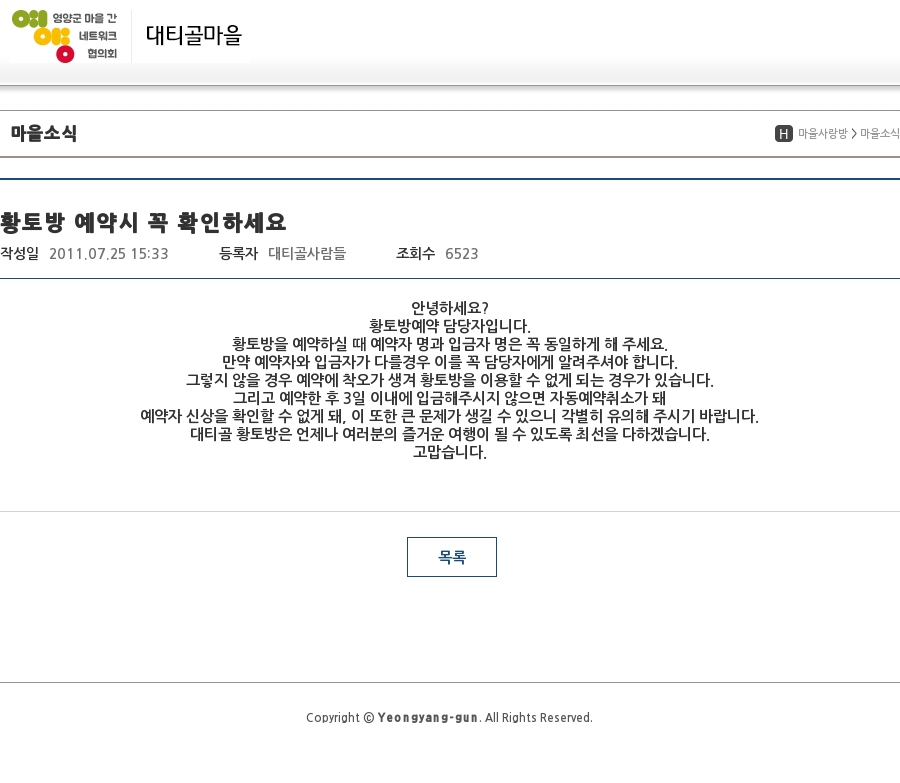900x783 pixels.
Task: Click the post date 2011.07.25 15:33
Action: [x=108, y=254]
